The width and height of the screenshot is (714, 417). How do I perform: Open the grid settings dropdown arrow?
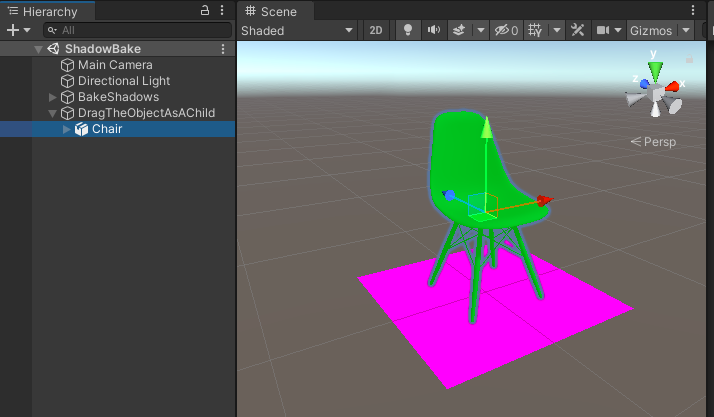pos(556,31)
